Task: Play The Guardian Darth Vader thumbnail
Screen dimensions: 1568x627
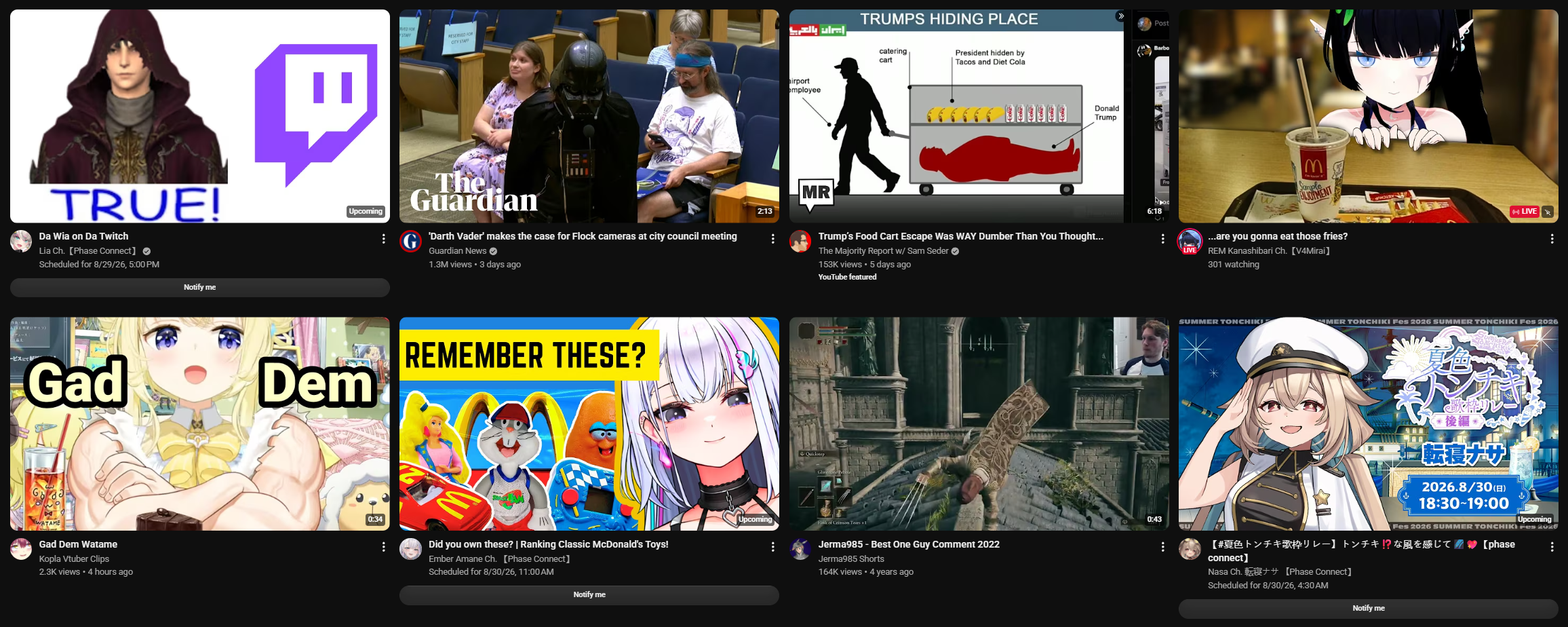Action: [x=589, y=116]
